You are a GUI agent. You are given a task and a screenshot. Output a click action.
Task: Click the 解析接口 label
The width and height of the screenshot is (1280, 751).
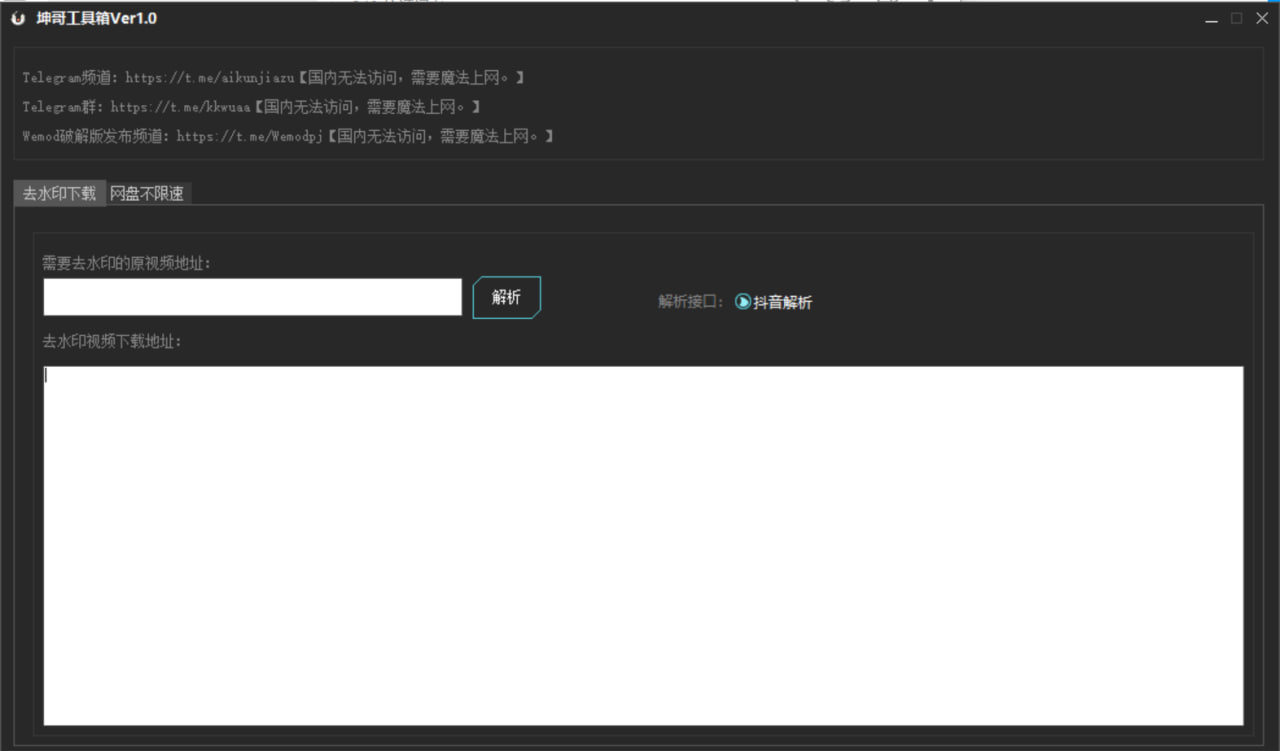[690, 302]
